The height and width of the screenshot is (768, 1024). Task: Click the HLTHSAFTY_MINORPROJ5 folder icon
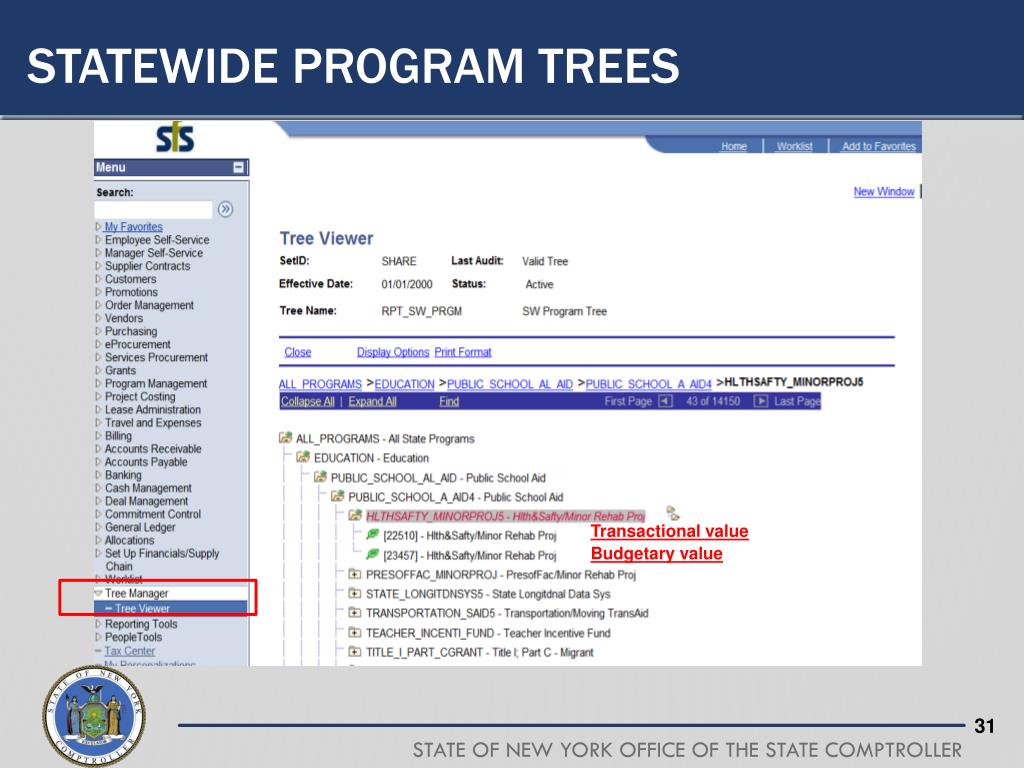coord(355,515)
